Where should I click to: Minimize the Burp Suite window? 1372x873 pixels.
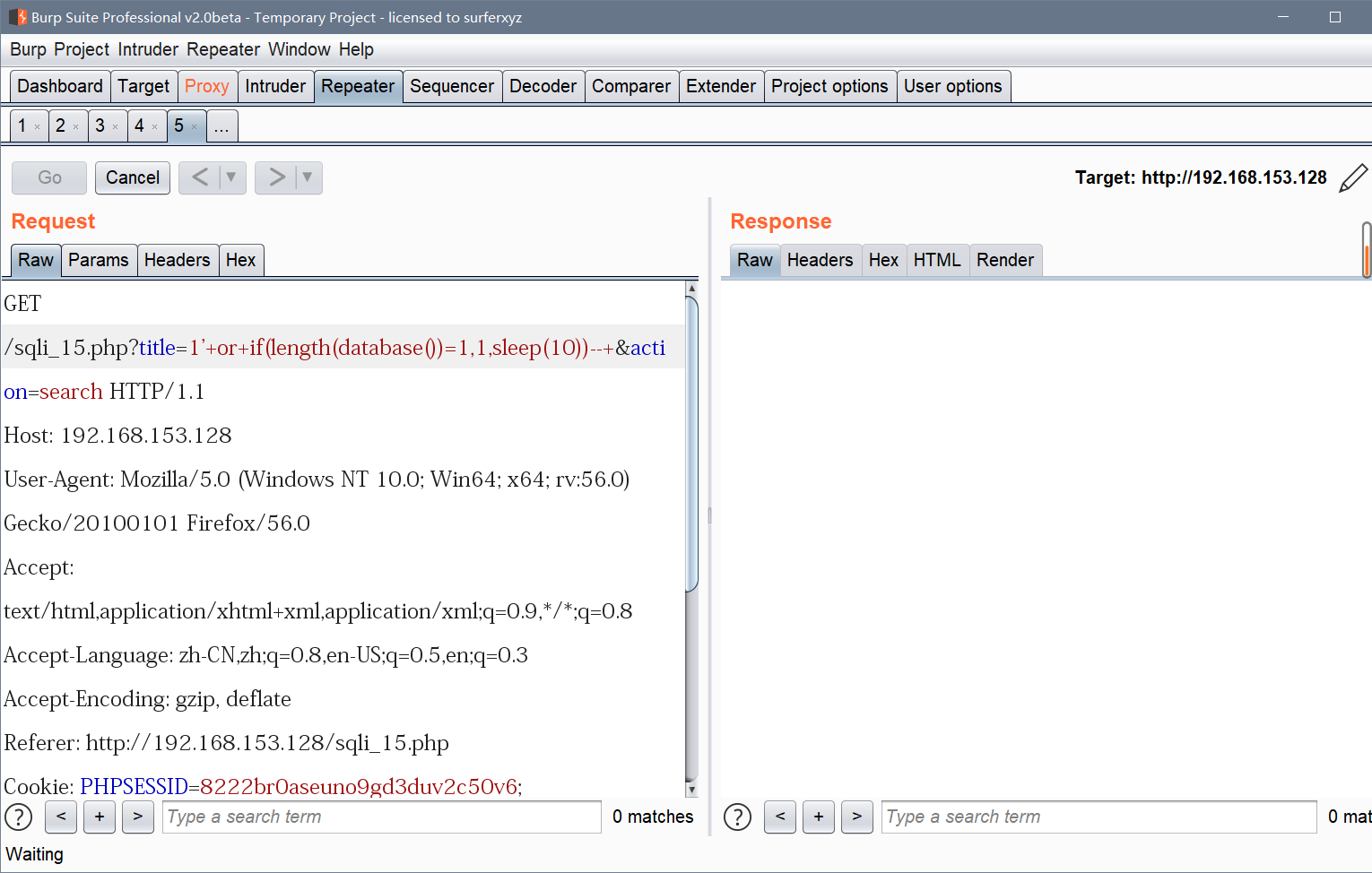point(1283,17)
